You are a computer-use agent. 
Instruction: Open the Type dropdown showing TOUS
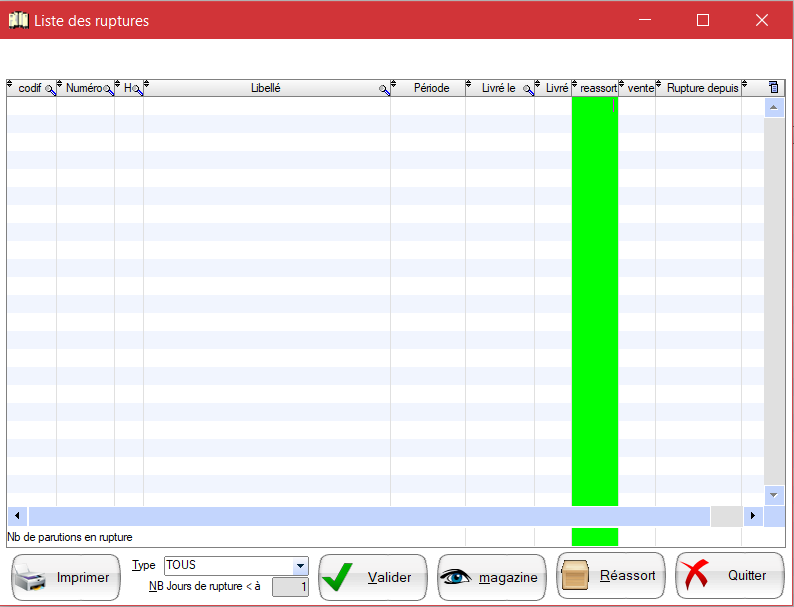pyautogui.click(x=299, y=566)
